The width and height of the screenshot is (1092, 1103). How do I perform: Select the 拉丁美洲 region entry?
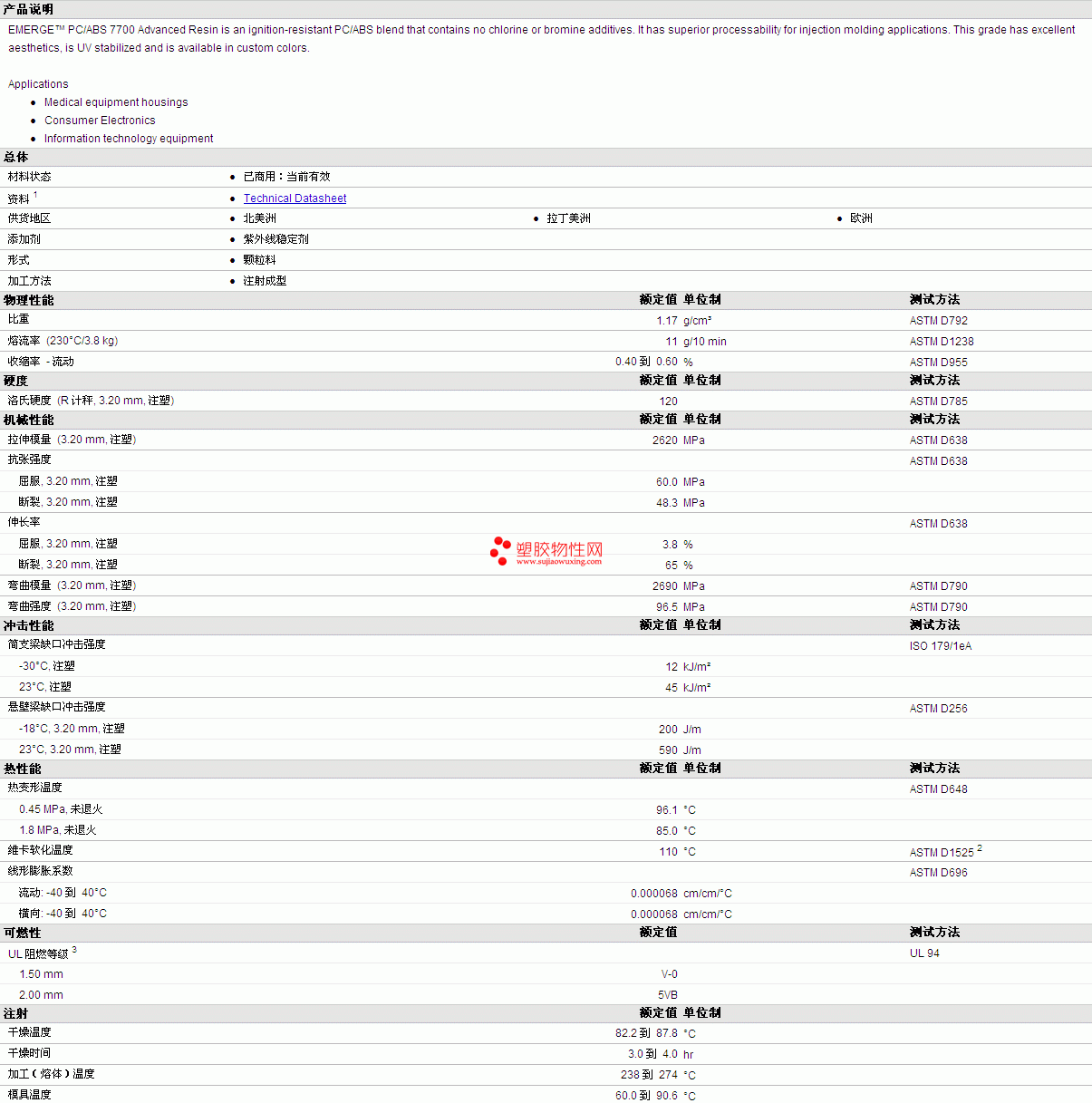[568, 218]
